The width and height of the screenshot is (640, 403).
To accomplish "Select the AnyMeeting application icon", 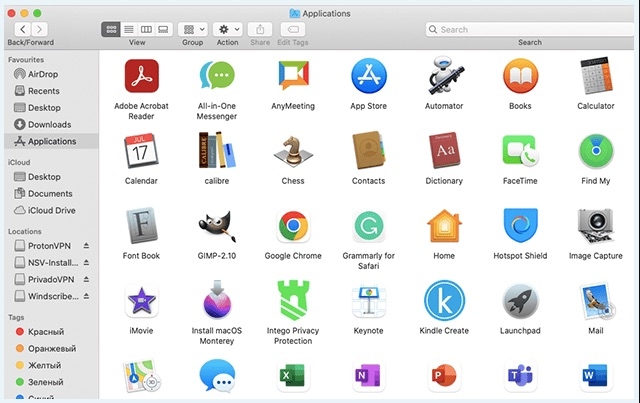I will tap(293, 76).
